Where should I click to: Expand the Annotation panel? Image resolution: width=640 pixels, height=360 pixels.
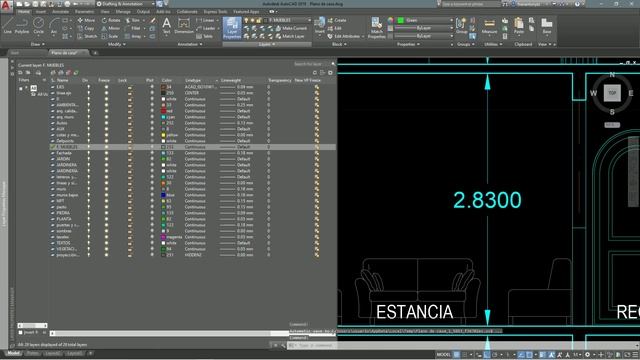[190, 44]
